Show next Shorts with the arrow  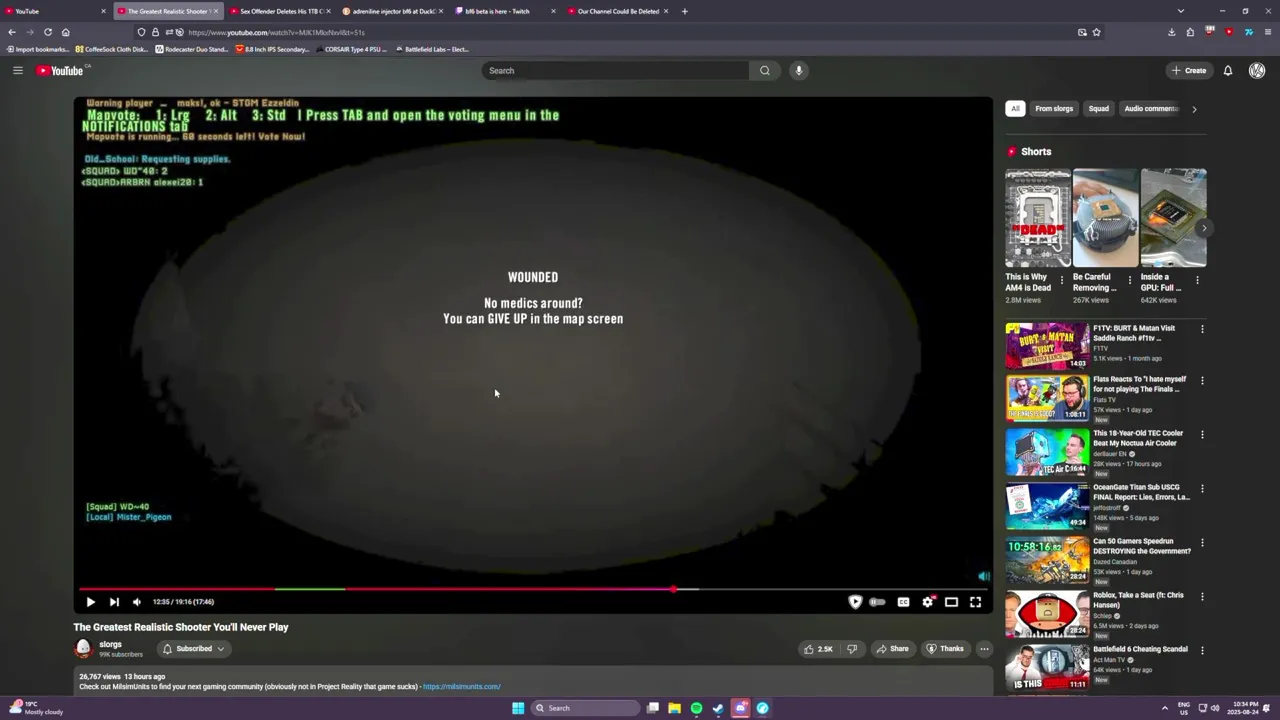click(1204, 228)
